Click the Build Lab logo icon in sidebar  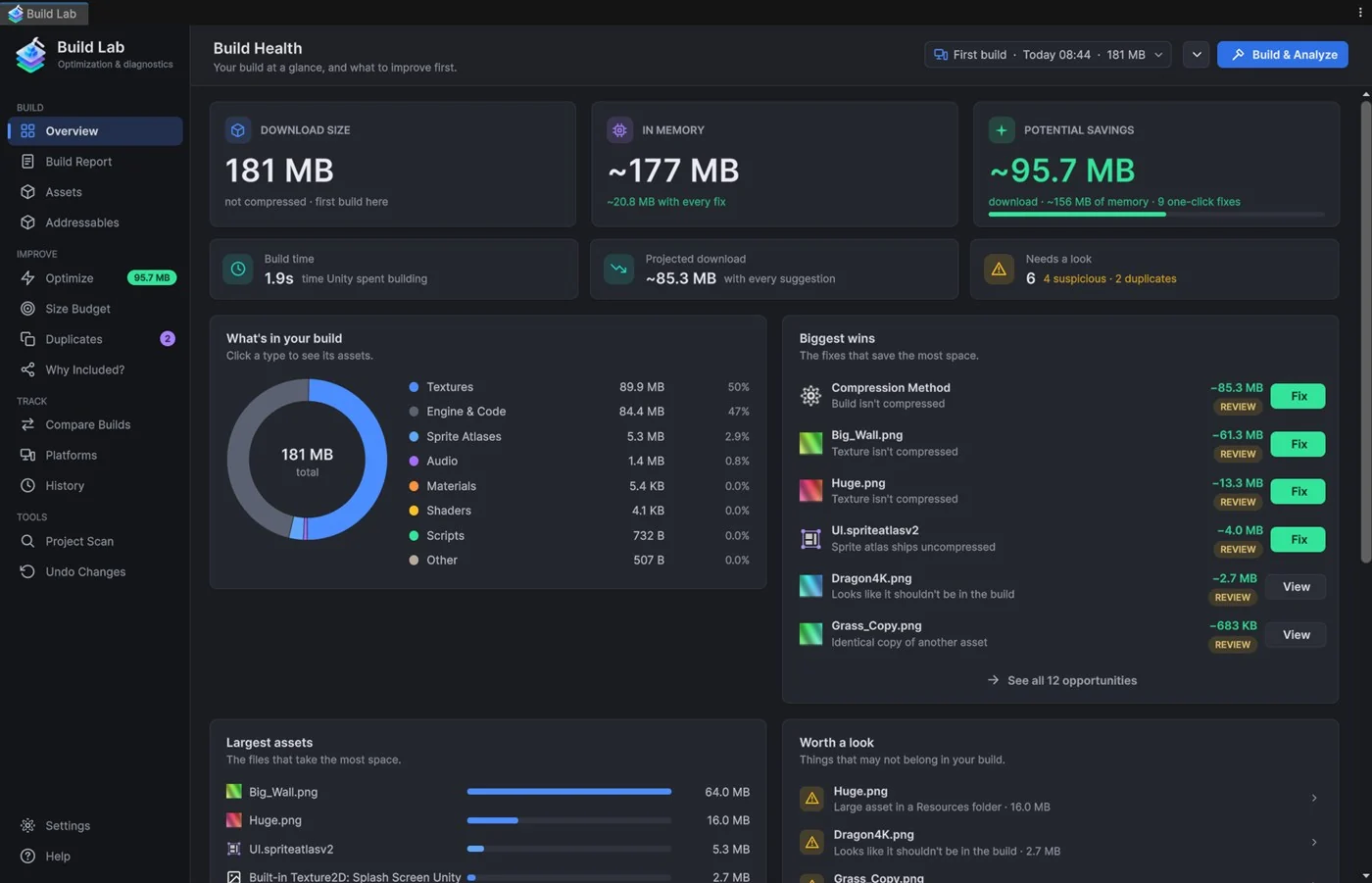click(30, 55)
